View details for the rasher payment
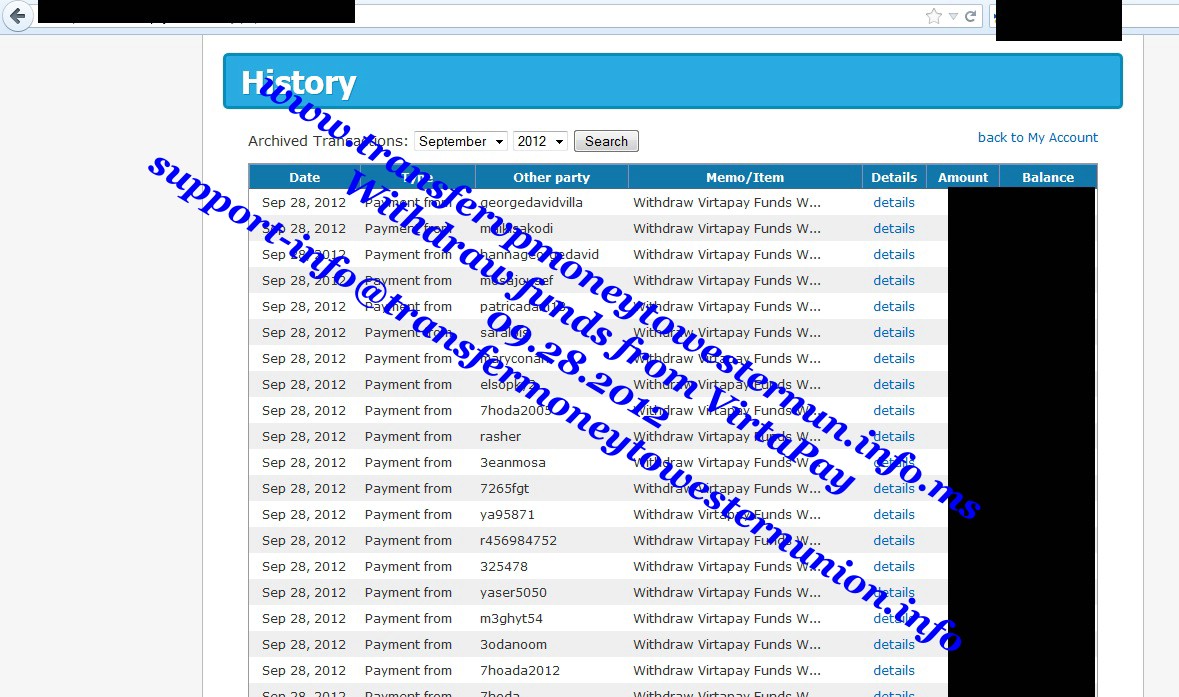Viewport: 1179px width, 697px height. pos(893,436)
